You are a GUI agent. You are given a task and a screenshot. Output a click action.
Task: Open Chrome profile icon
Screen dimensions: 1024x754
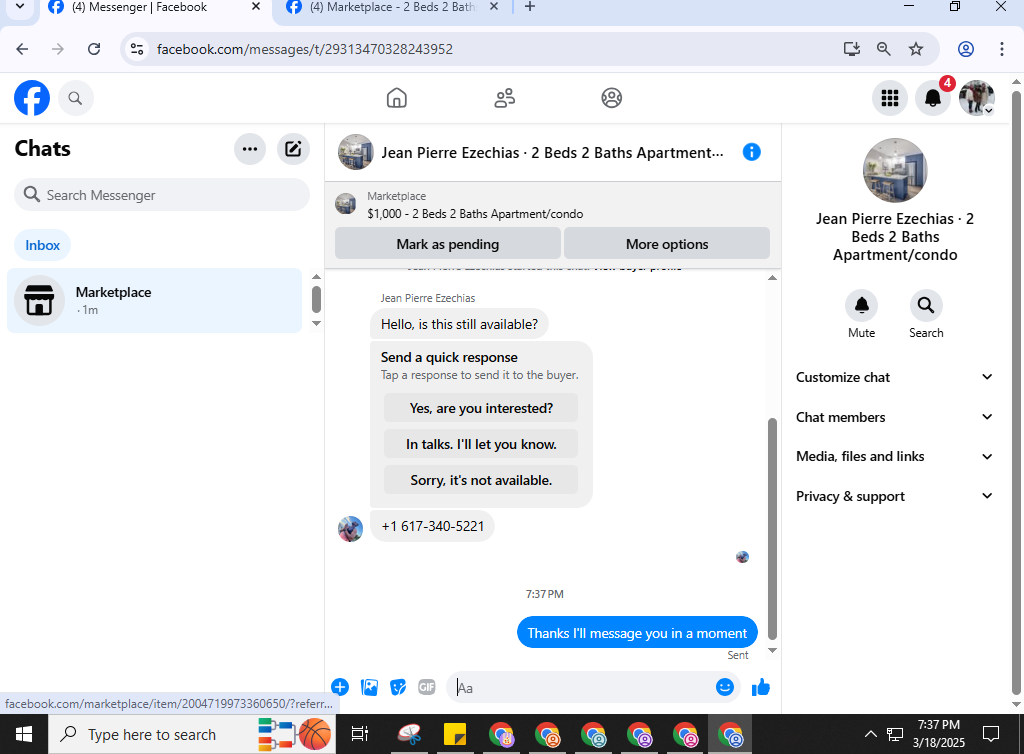pyautogui.click(x=965, y=49)
